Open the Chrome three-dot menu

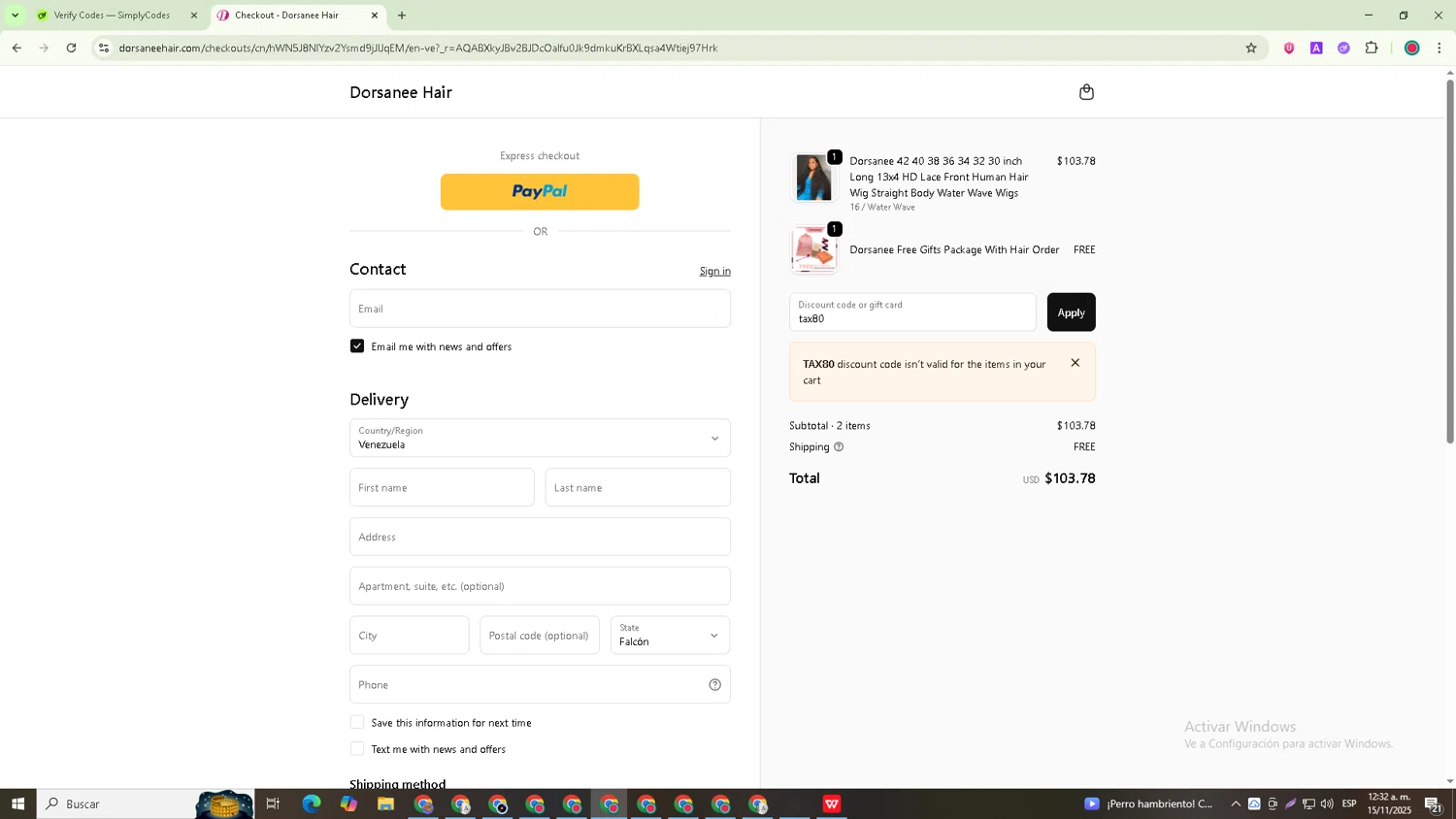(x=1439, y=48)
